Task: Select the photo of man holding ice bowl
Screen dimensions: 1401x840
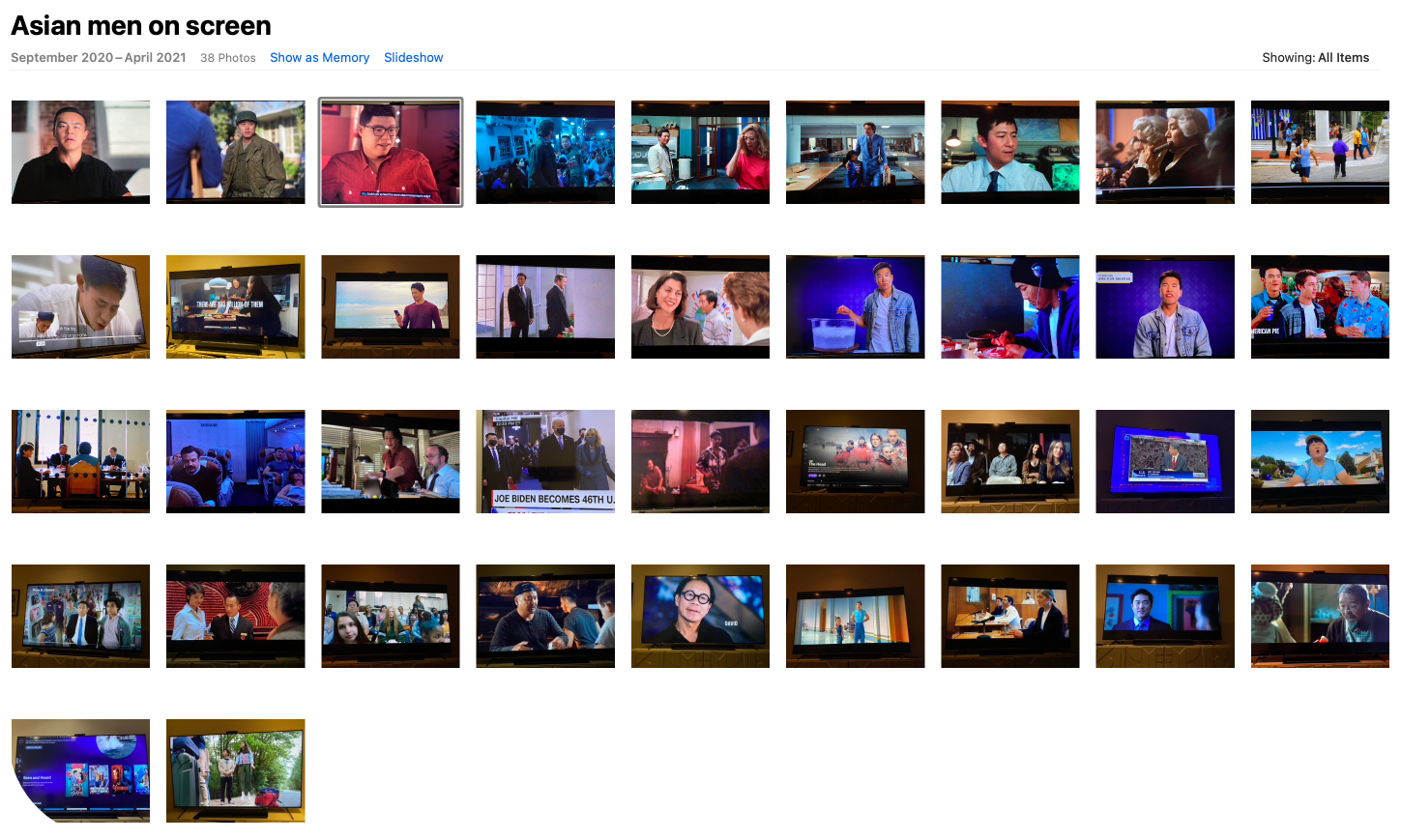Action: pyautogui.click(x=855, y=306)
